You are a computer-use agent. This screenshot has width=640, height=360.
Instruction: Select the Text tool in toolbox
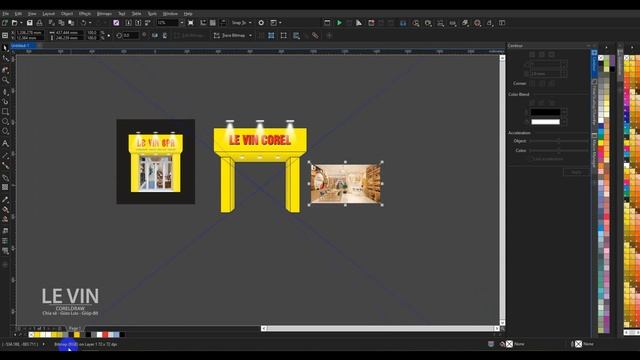[5, 143]
